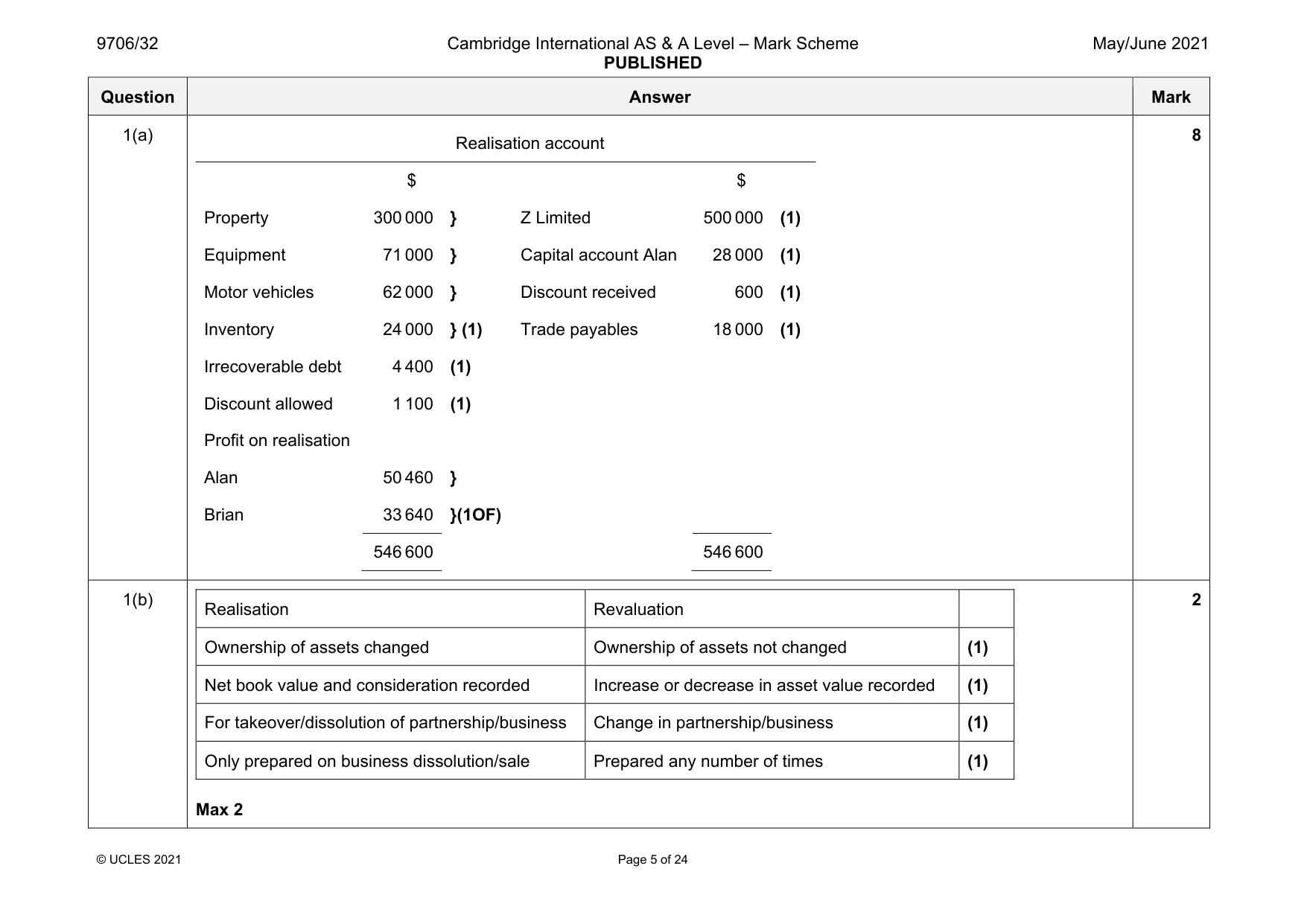
Task: Click the 'Capital account Alan' entry
Action: 599,255
